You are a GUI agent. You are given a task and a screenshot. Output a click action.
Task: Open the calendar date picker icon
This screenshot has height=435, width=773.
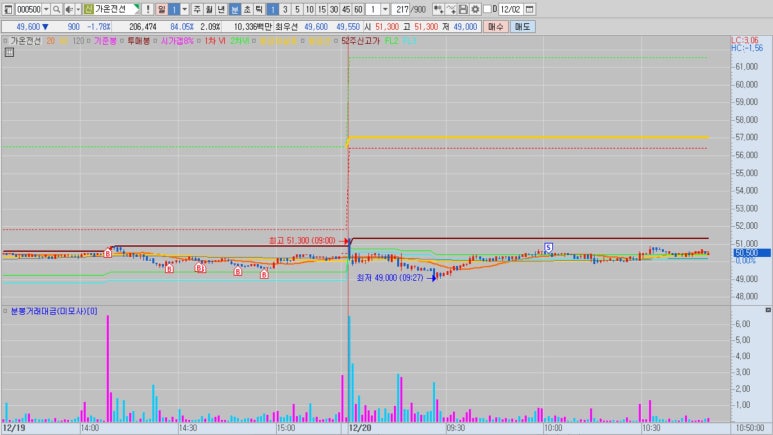(529, 9)
